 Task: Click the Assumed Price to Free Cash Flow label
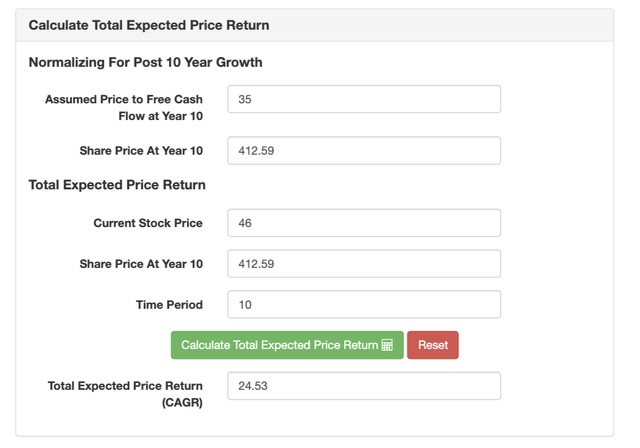pyautogui.click(x=124, y=108)
